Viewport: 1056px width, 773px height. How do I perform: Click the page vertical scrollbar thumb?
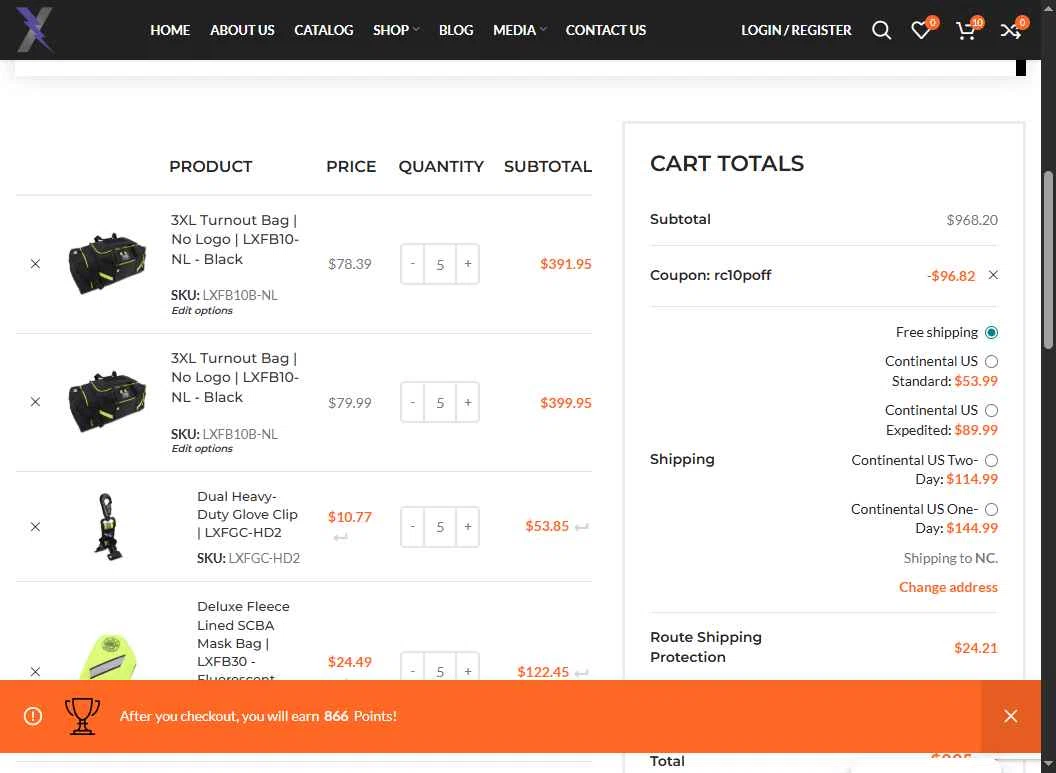point(1048,260)
